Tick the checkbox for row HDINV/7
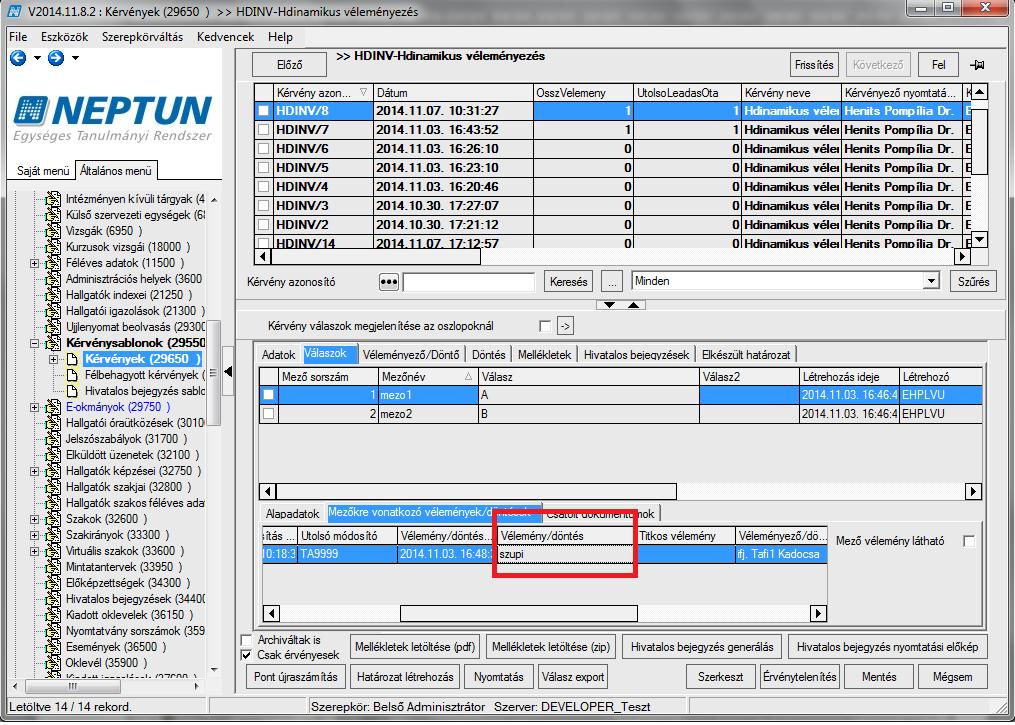 (263, 130)
